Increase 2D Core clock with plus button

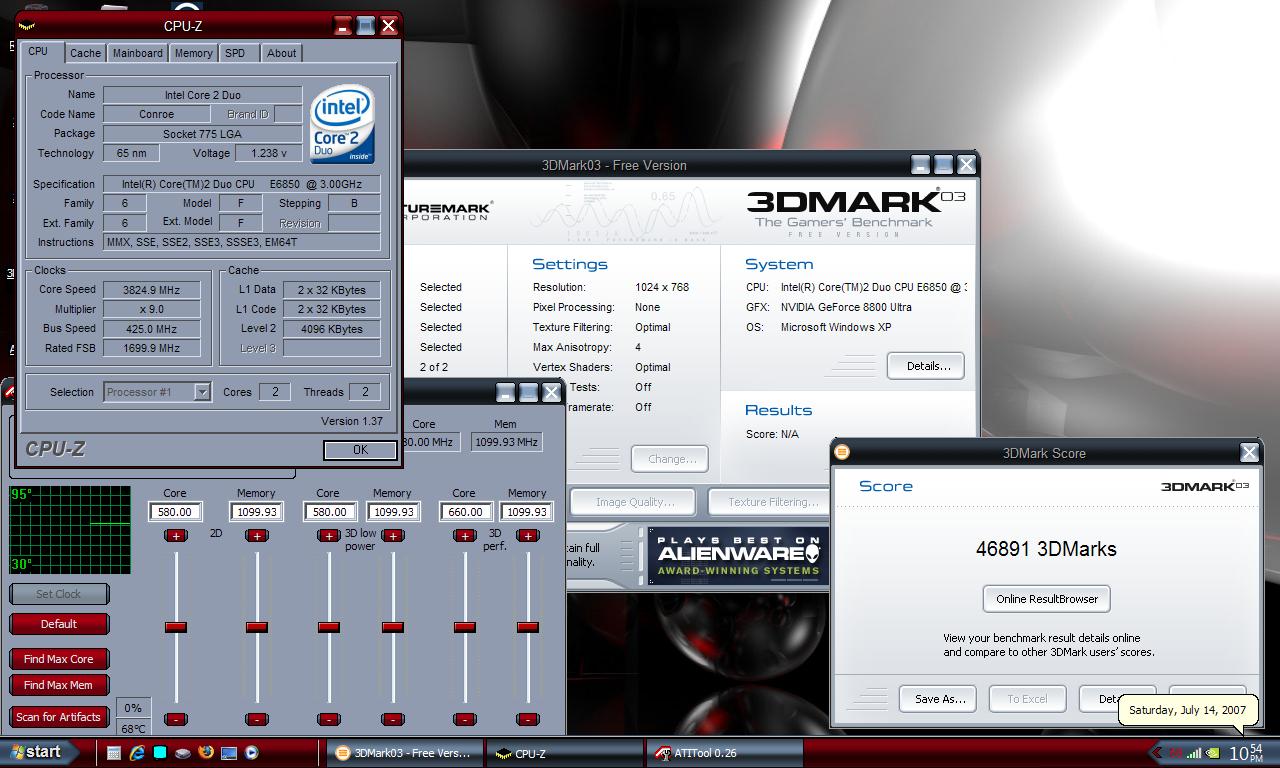tap(175, 536)
